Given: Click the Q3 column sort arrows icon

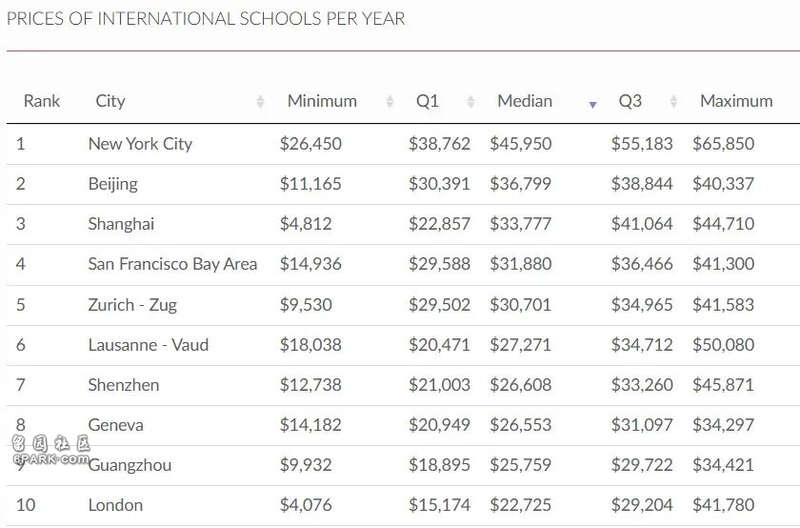Looking at the screenshot, I should pos(673,102).
